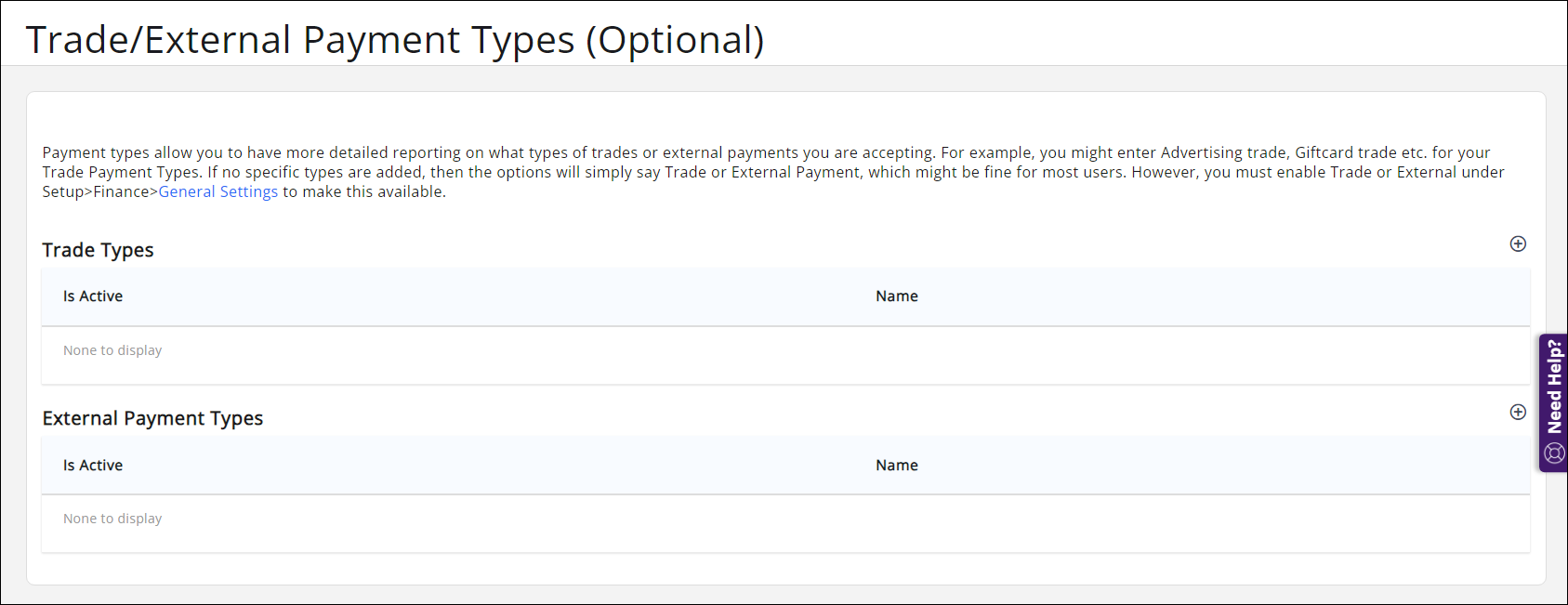Click the 'Setup>Finance>' path text
1568x605 pixels.
(x=99, y=191)
